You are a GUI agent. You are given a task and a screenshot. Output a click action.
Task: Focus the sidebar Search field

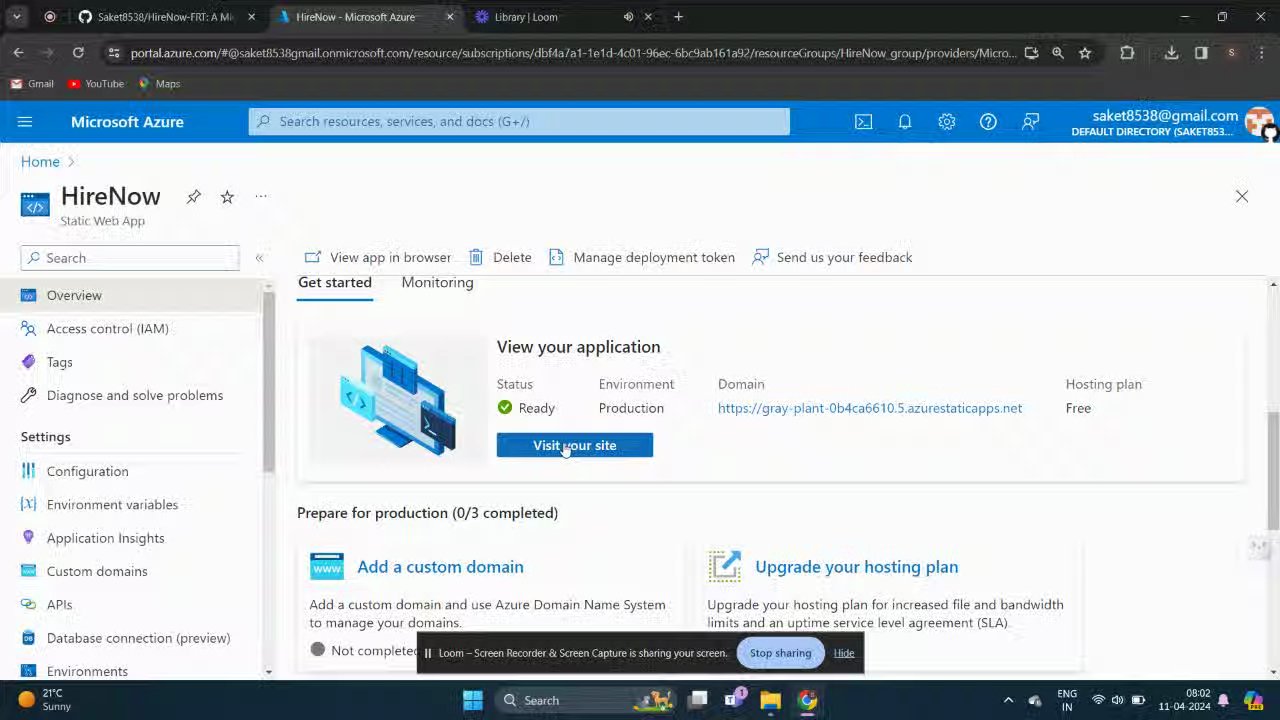[x=130, y=258]
